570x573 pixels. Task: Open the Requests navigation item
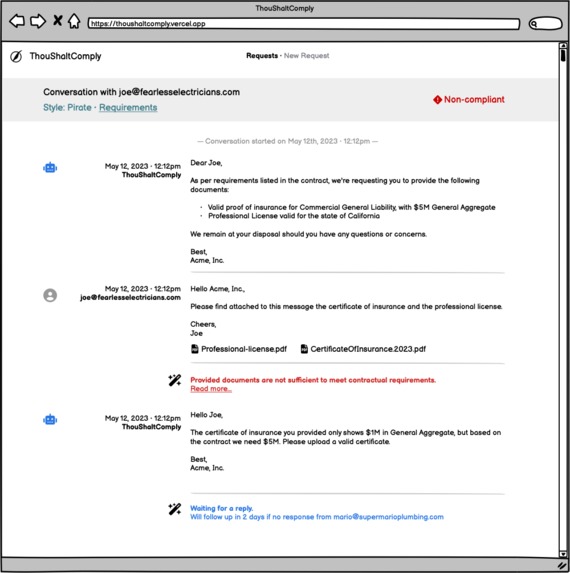pos(262,56)
